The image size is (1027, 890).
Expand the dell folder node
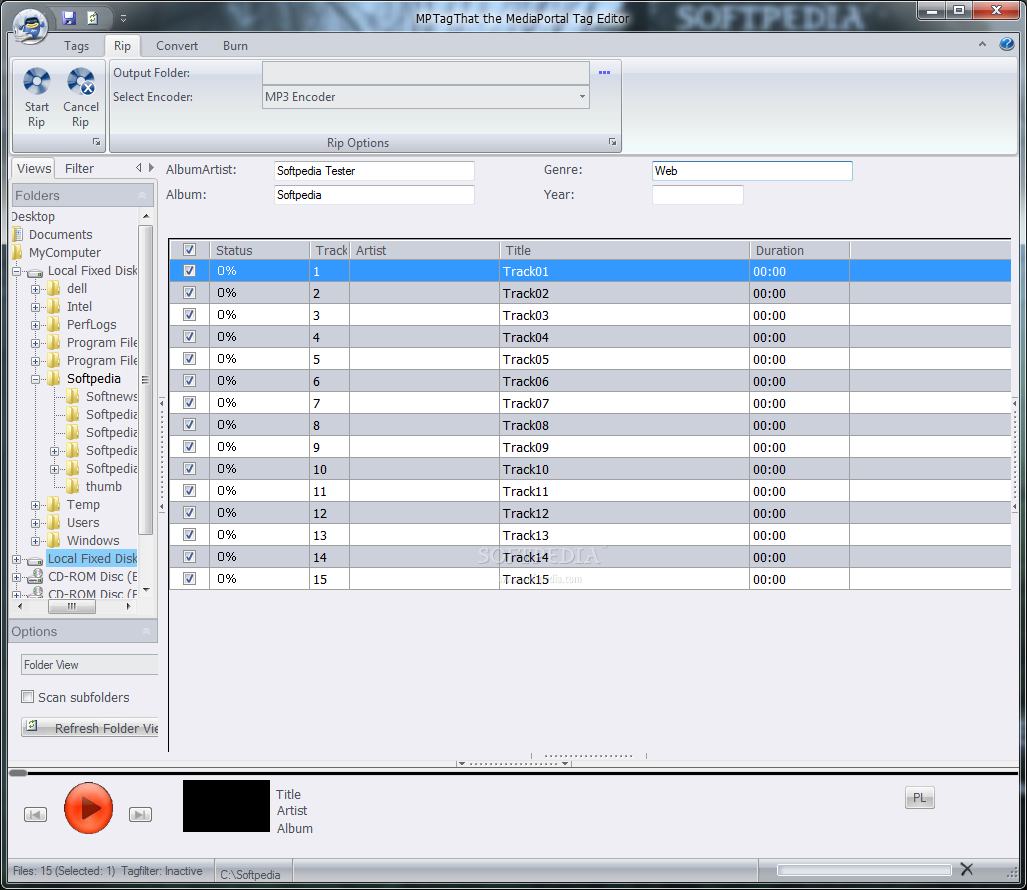[35, 289]
